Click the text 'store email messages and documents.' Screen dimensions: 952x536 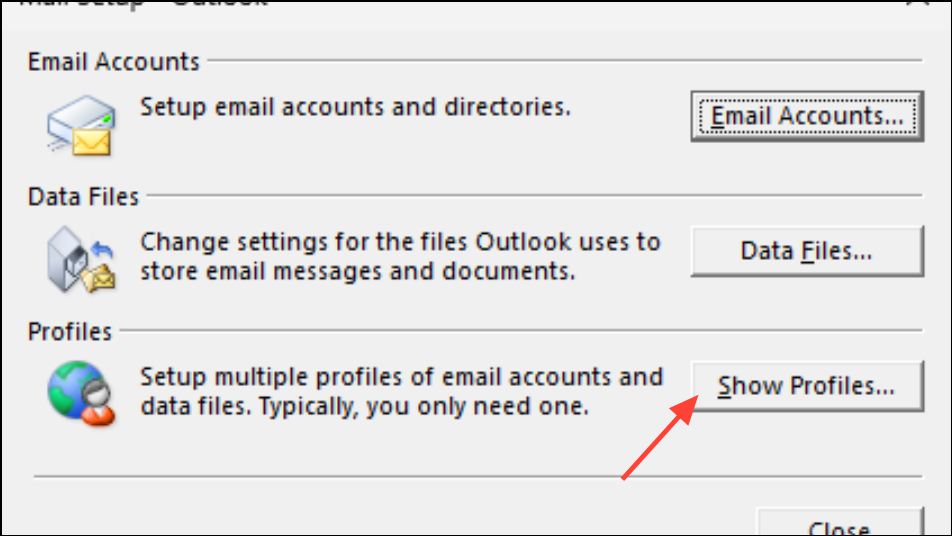(358, 271)
